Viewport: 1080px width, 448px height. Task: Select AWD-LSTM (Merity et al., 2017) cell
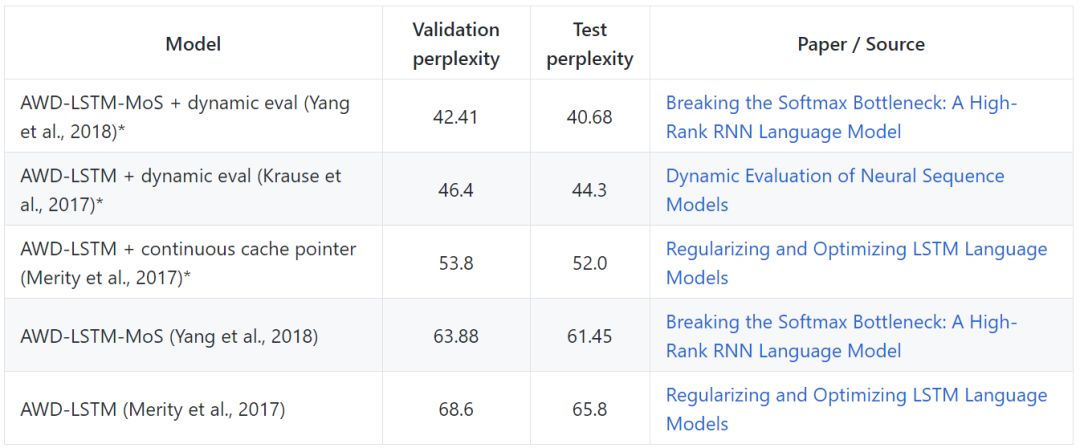[x=153, y=410]
